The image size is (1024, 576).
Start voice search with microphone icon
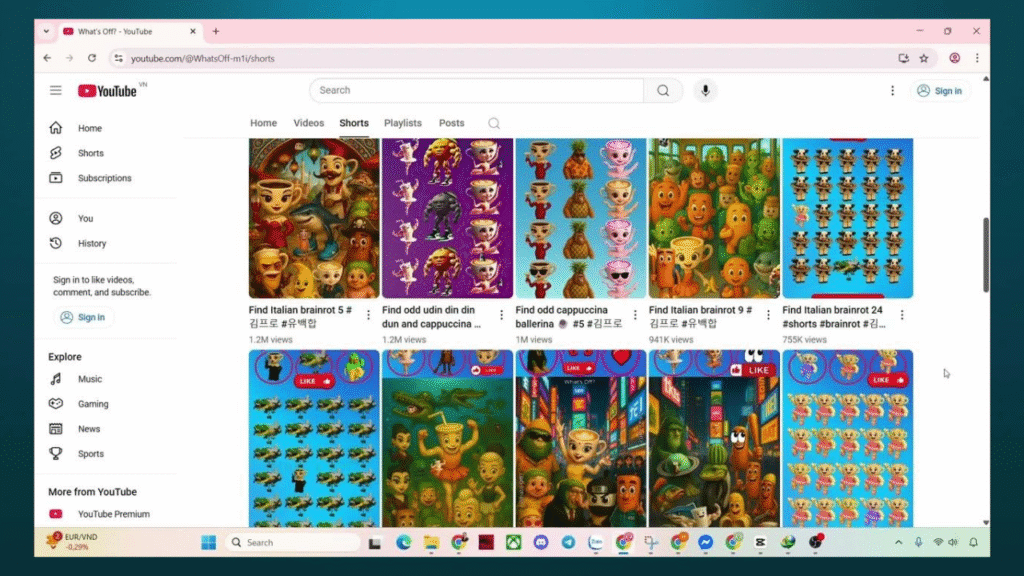[x=705, y=90]
